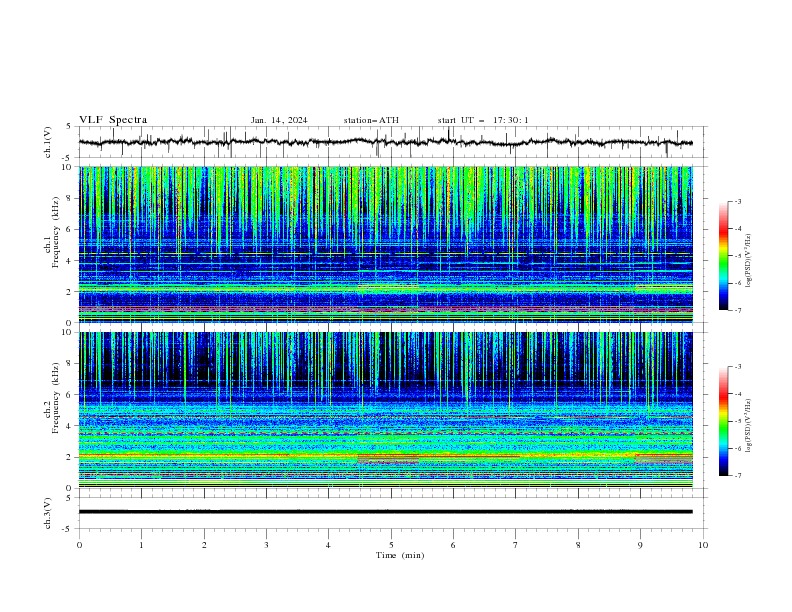Click the "ch.3(V)" axis label
The width and height of the screenshot is (792, 612).
click(x=48, y=513)
